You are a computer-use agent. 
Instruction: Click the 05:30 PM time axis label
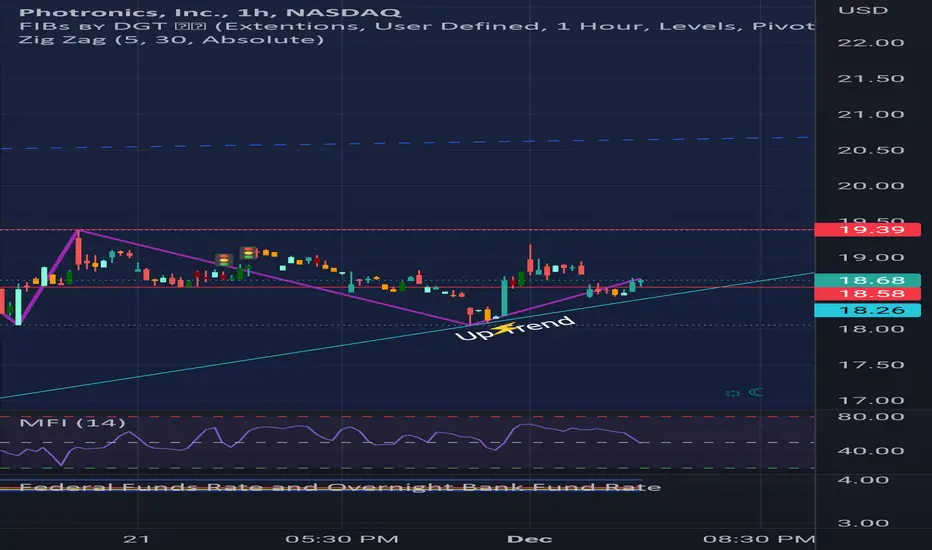(342, 539)
